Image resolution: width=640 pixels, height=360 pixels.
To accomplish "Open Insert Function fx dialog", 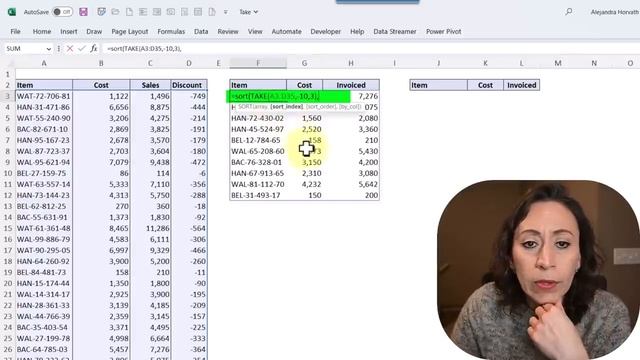I will 93,49.
